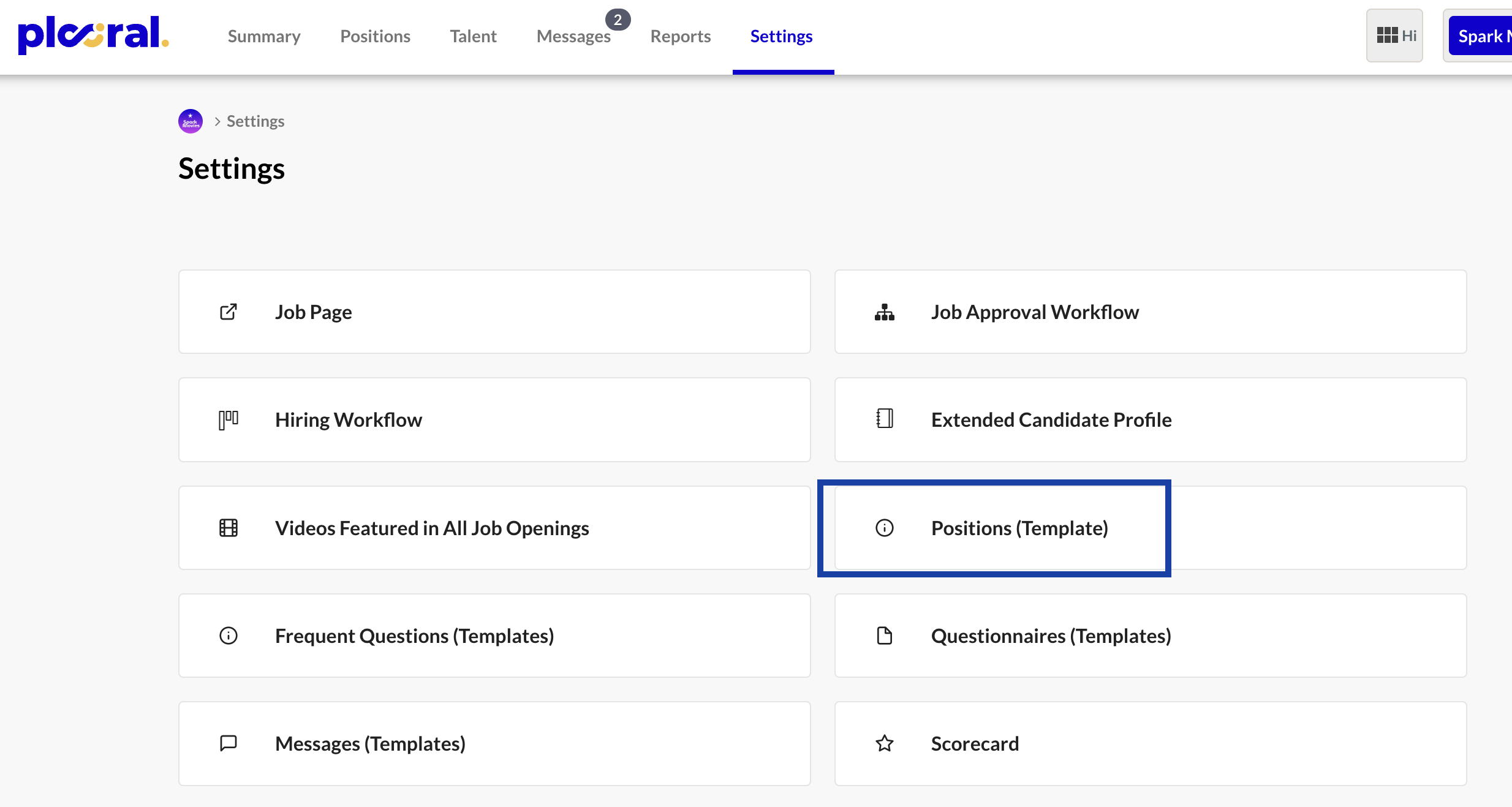Click the Settings breadcrumb link
Image resolution: width=1512 pixels, height=807 pixels.
click(255, 121)
